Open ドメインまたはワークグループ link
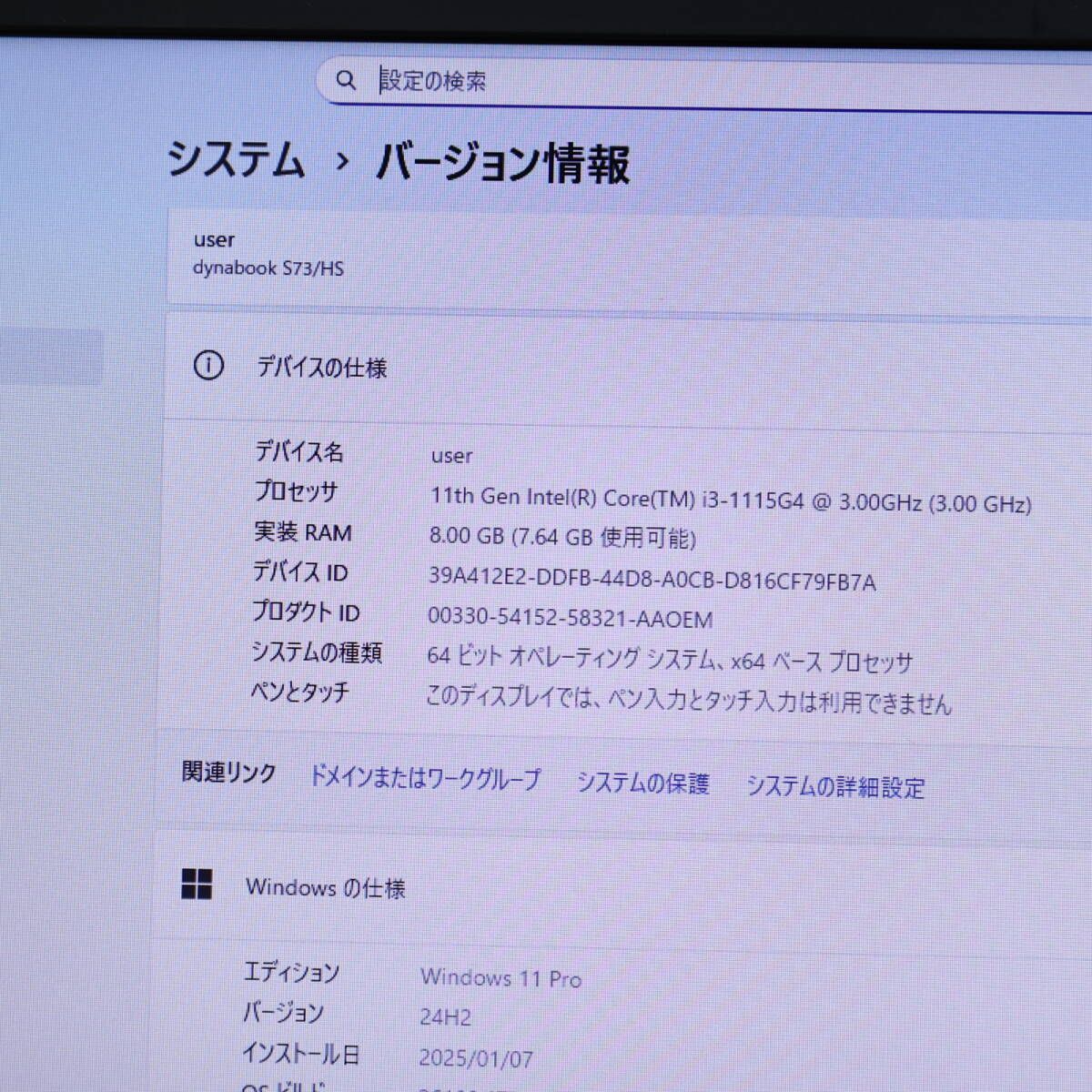Image resolution: width=1092 pixels, height=1092 pixels. 426,778
